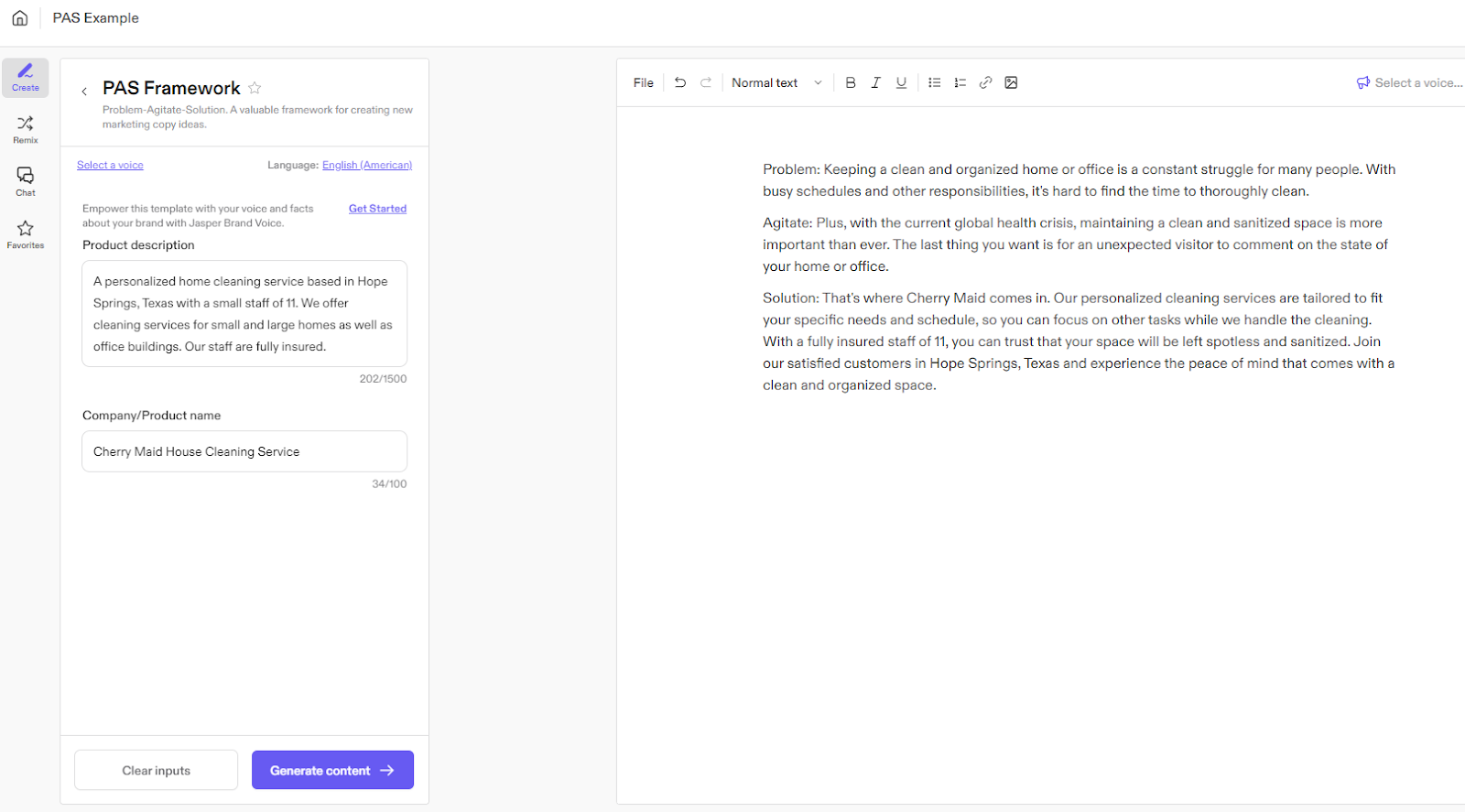Go to the home icon
This screenshot has width=1465, height=812.
[20, 18]
